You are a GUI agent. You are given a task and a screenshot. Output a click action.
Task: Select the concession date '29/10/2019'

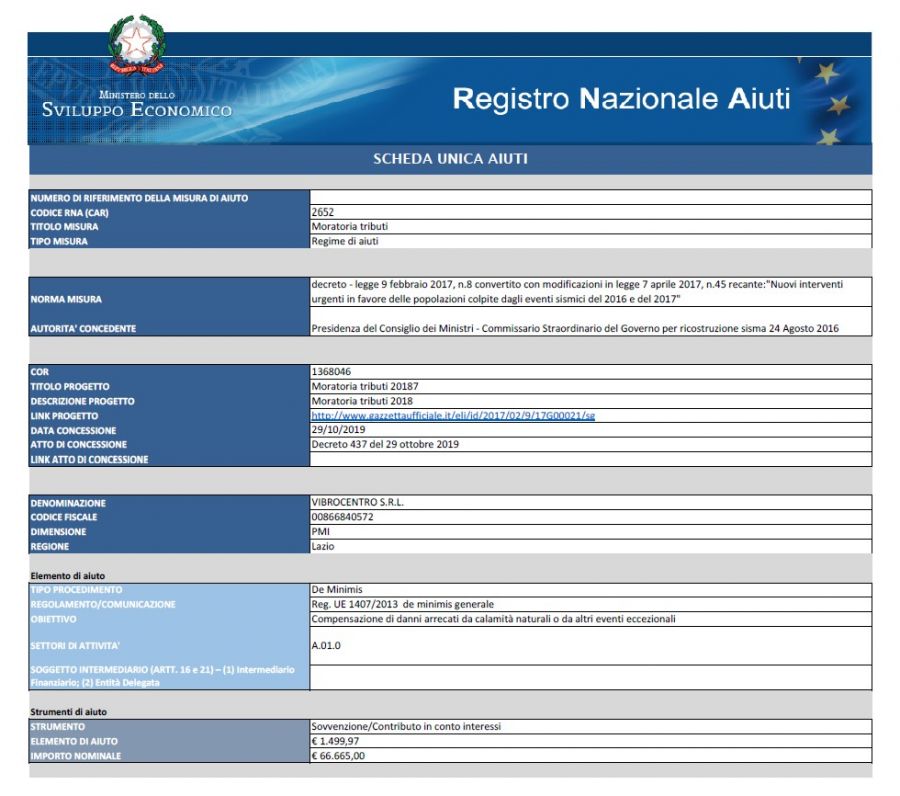point(338,429)
